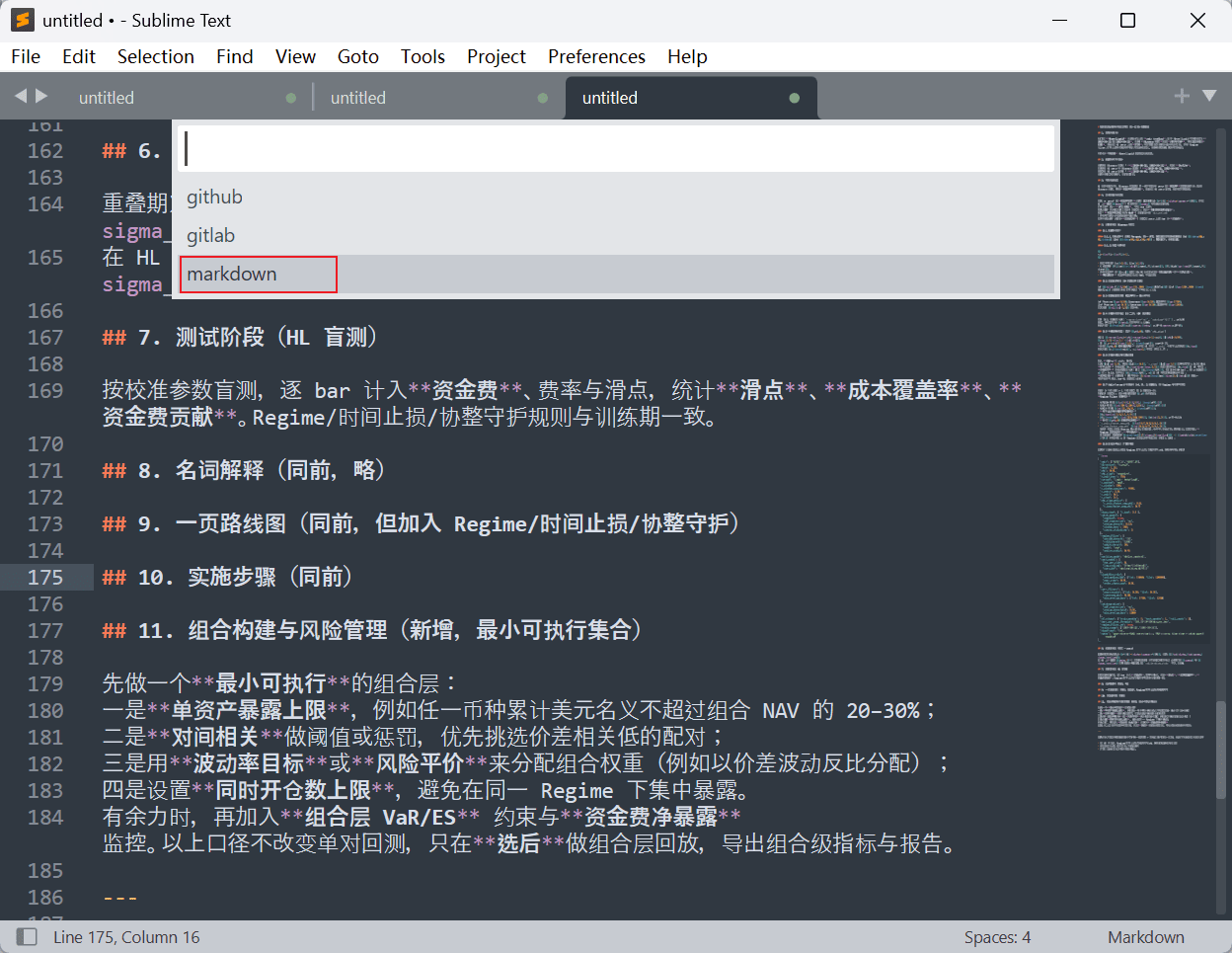Close the second untitled tab via its dot
Image resolution: width=1232 pixels, height=953 pixels.
[x=543, y=98]
